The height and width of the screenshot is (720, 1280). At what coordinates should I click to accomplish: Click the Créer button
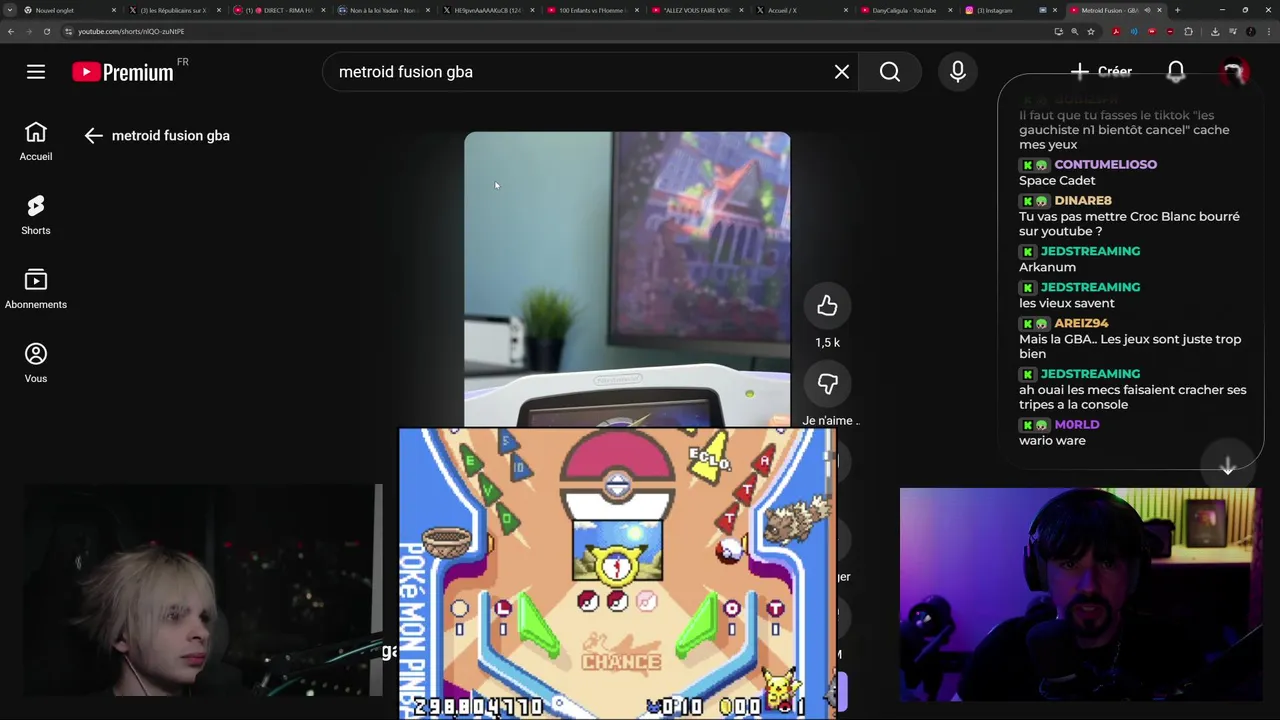point(1101,72)
